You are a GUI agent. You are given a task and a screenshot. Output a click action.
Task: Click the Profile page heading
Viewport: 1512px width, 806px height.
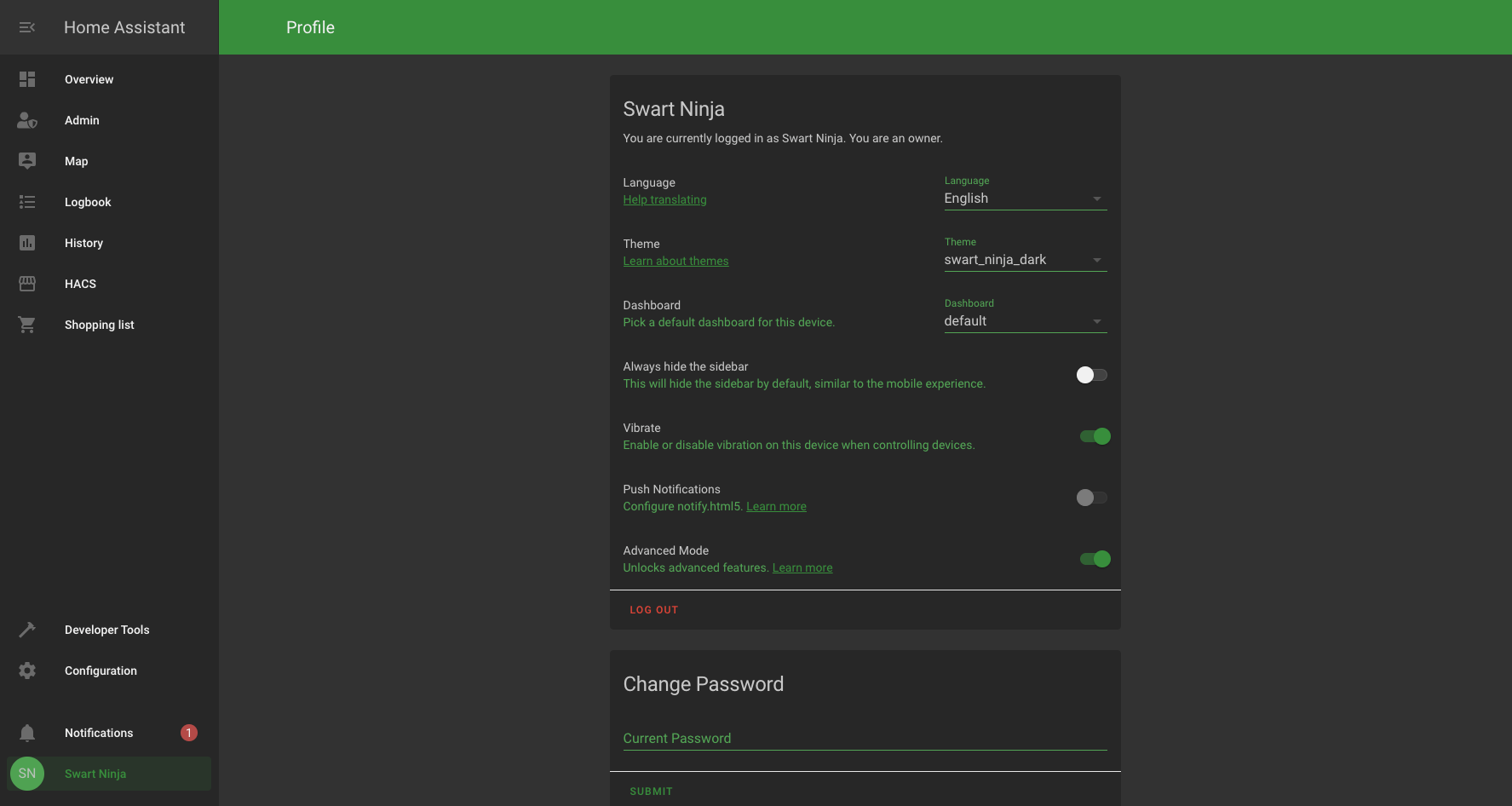point(310,27)
